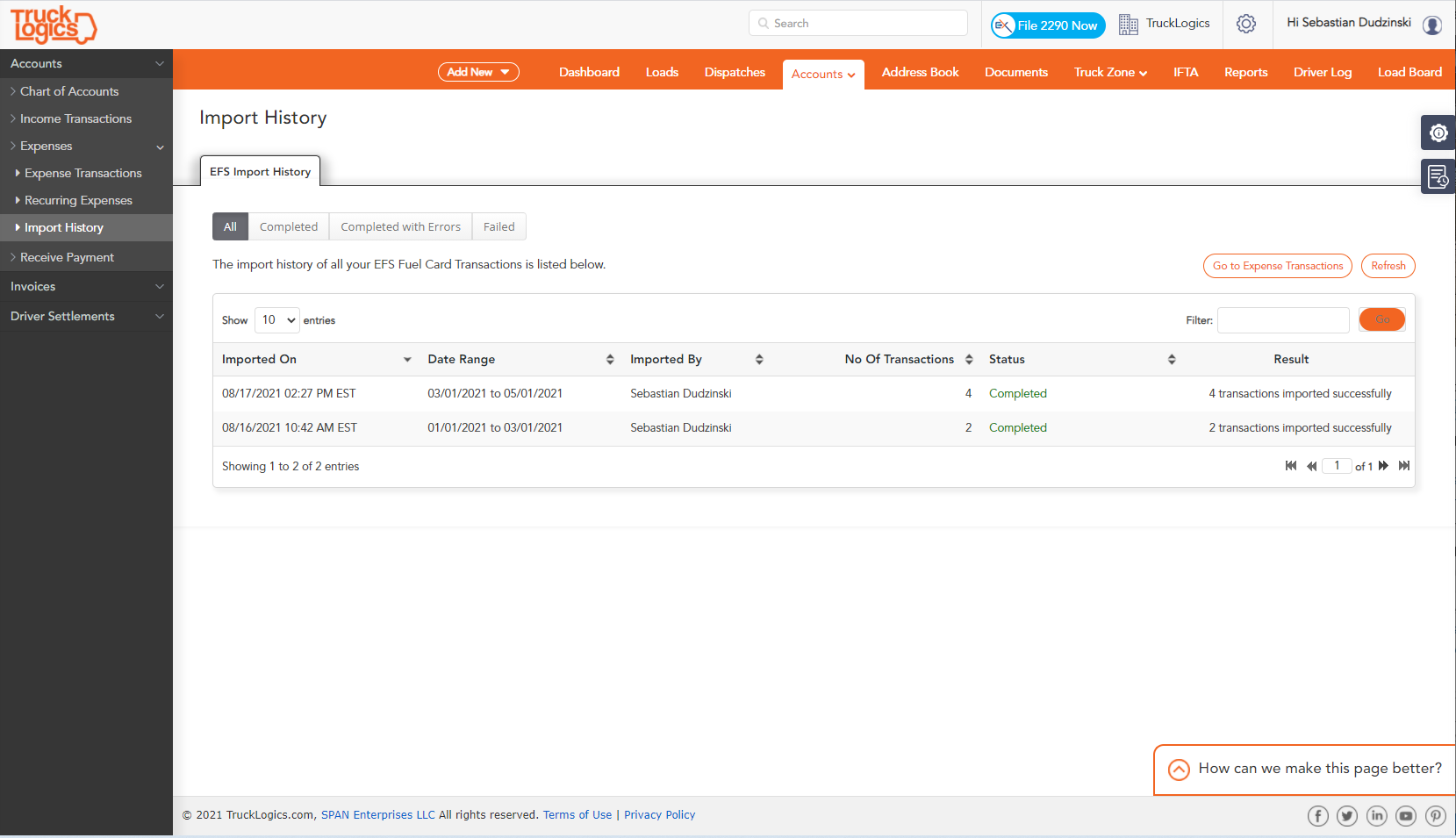Filter imports by Completed with Errors
The image size is (1456, 838).
click(400, 226)
